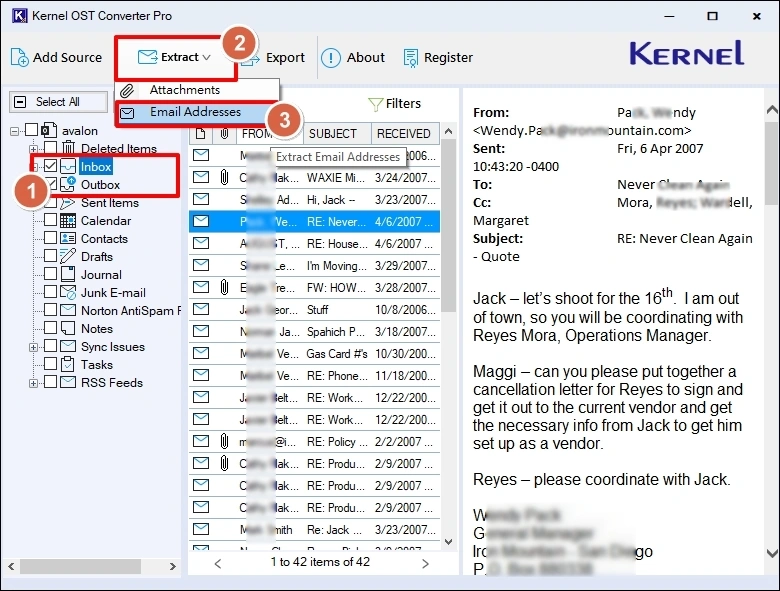Click the email list scroll-down arrow
This screenshot has width=780, height=591.
tap(449, 541)
